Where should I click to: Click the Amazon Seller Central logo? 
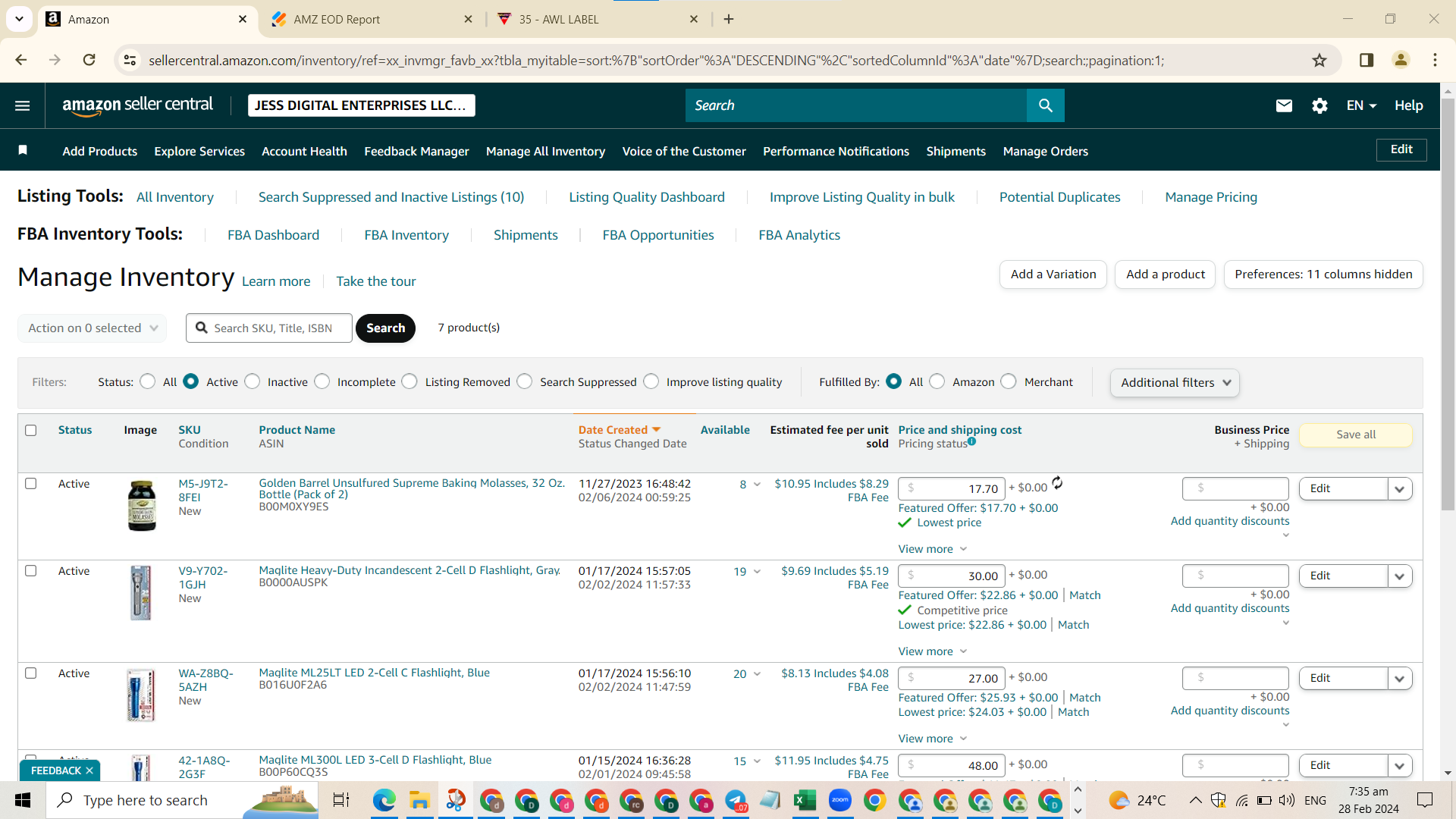pyautogui.click(x=137, y=105)
